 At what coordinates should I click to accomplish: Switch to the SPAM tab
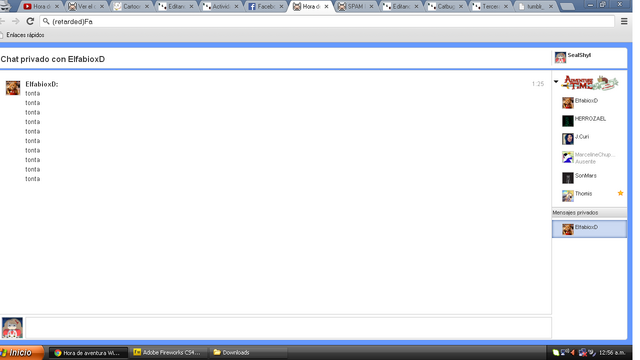[x=354, y=7]
